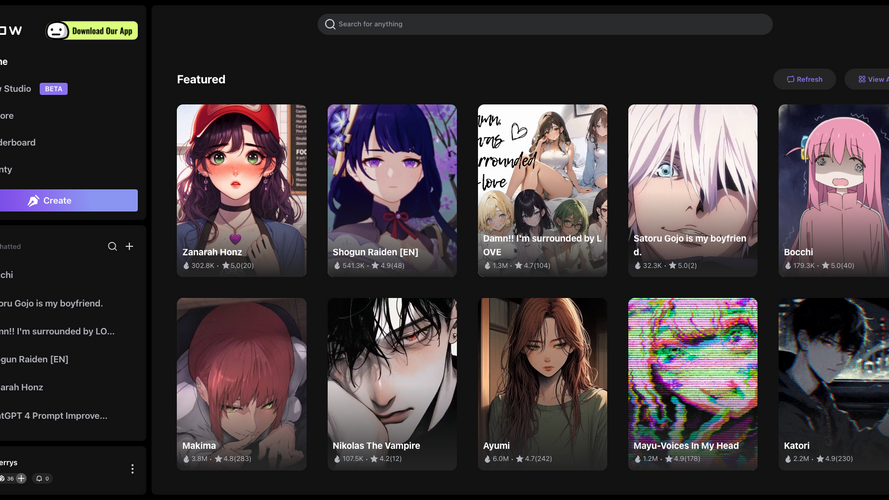Open the Ayumi character card
Image resolution: width=889 pixels, height=500 pixels.
coord(543,384)
